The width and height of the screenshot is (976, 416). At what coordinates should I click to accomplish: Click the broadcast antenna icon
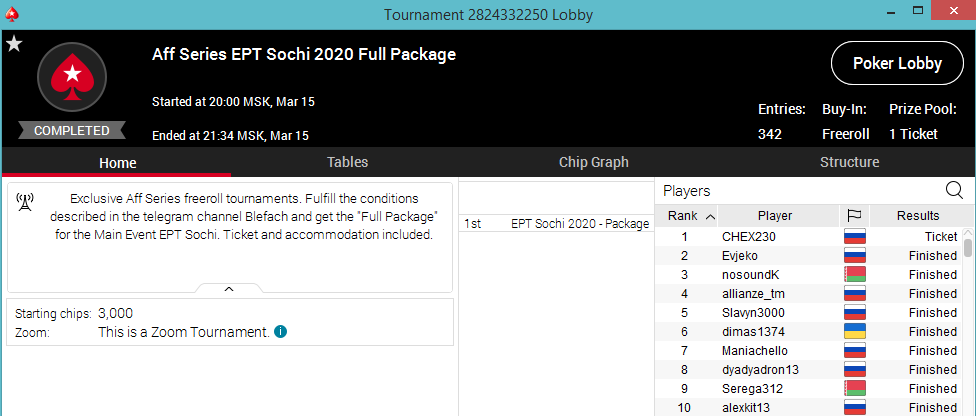click(x=25, y=202)
